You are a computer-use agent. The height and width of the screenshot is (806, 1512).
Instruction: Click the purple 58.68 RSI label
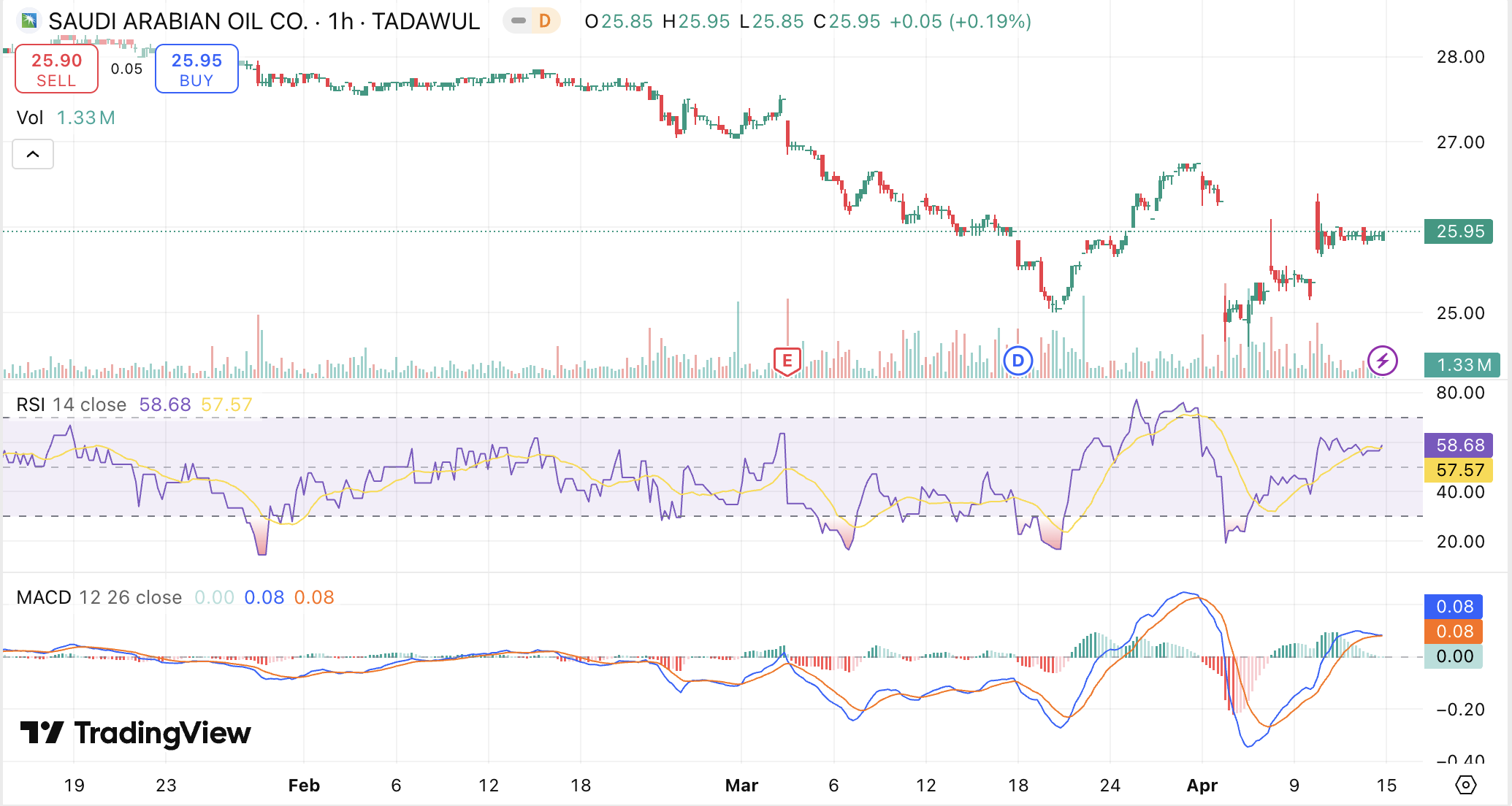pyautogui.click(x=1459, y=445)
